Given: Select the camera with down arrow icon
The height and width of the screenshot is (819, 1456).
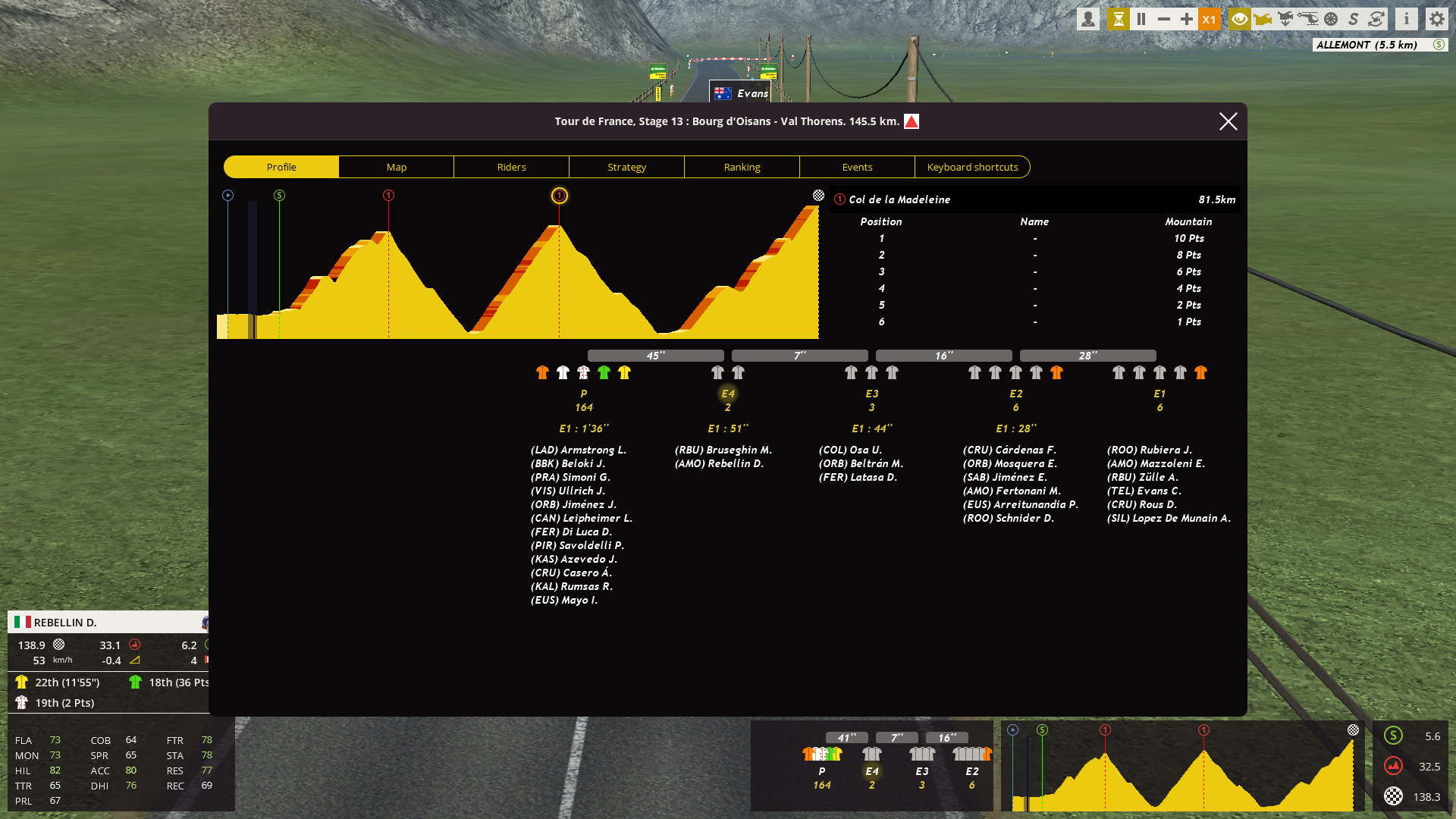Looking at the screenshot, I should [1285, 19].
